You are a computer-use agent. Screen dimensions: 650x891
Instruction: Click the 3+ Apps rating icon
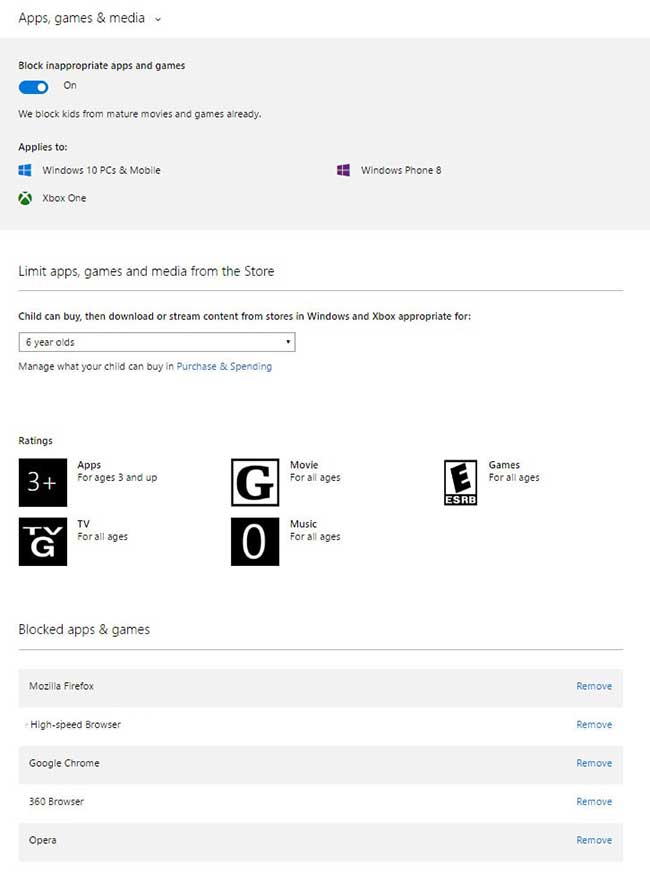pos(42,482)
